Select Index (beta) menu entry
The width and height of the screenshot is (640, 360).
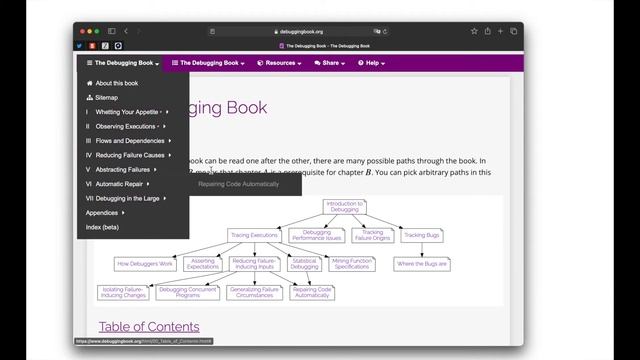[x=102, y=227]
